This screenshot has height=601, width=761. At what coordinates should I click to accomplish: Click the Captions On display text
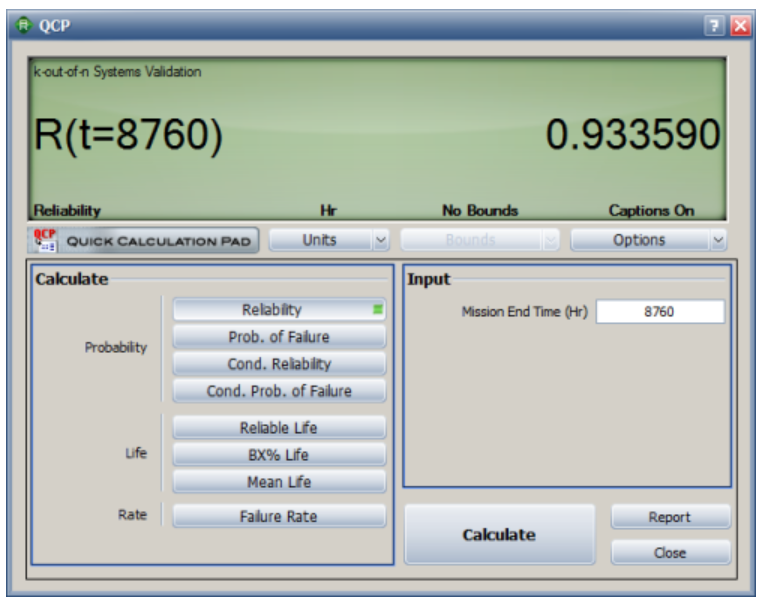pyautogui.click(x=651, y=211)
